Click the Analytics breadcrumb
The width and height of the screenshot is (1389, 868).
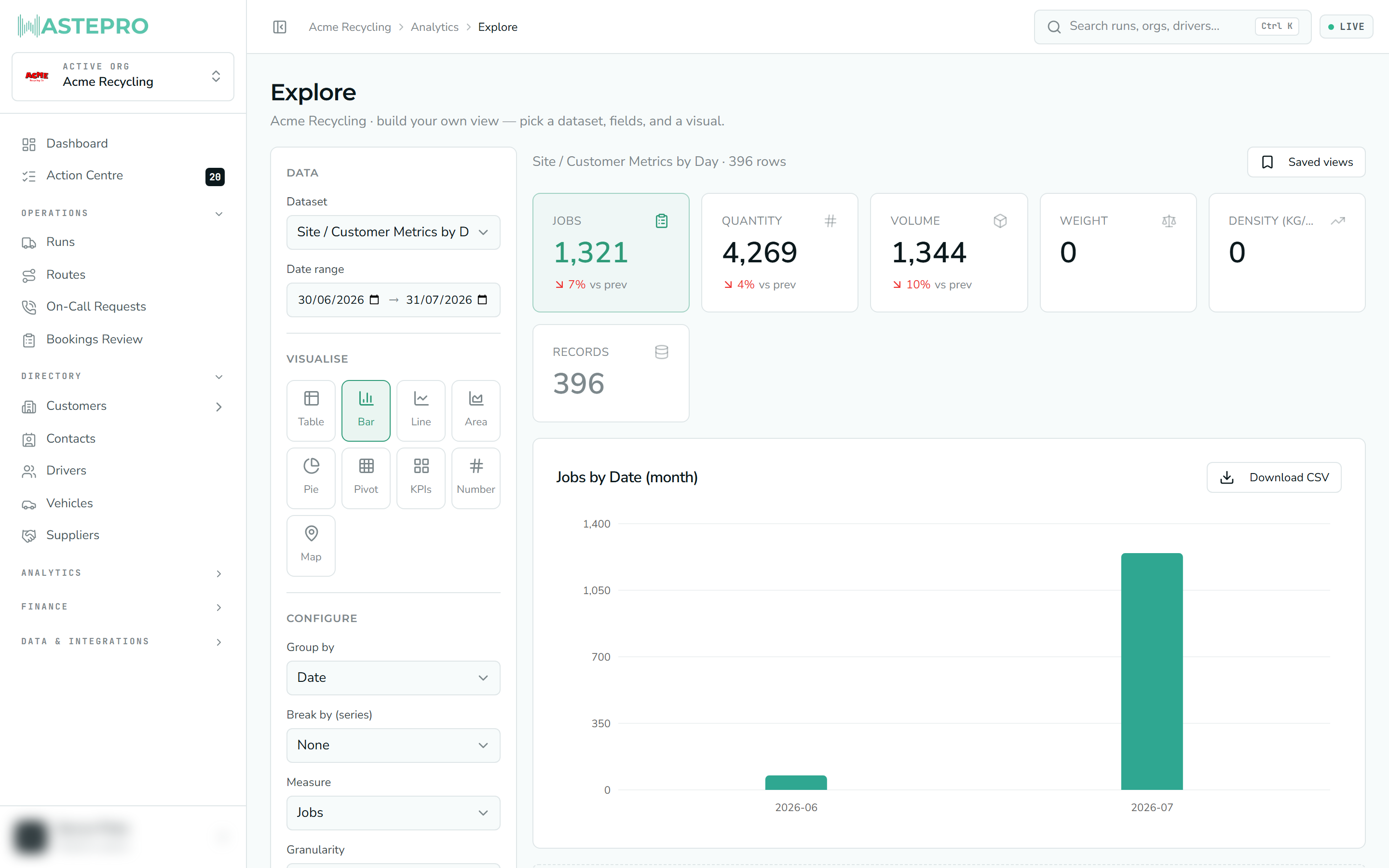pyautogui.click(x=435, y=27)
